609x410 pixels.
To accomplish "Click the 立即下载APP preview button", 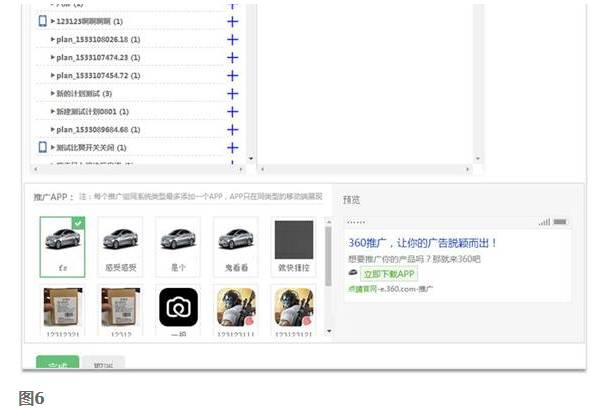I will point(389,273).
